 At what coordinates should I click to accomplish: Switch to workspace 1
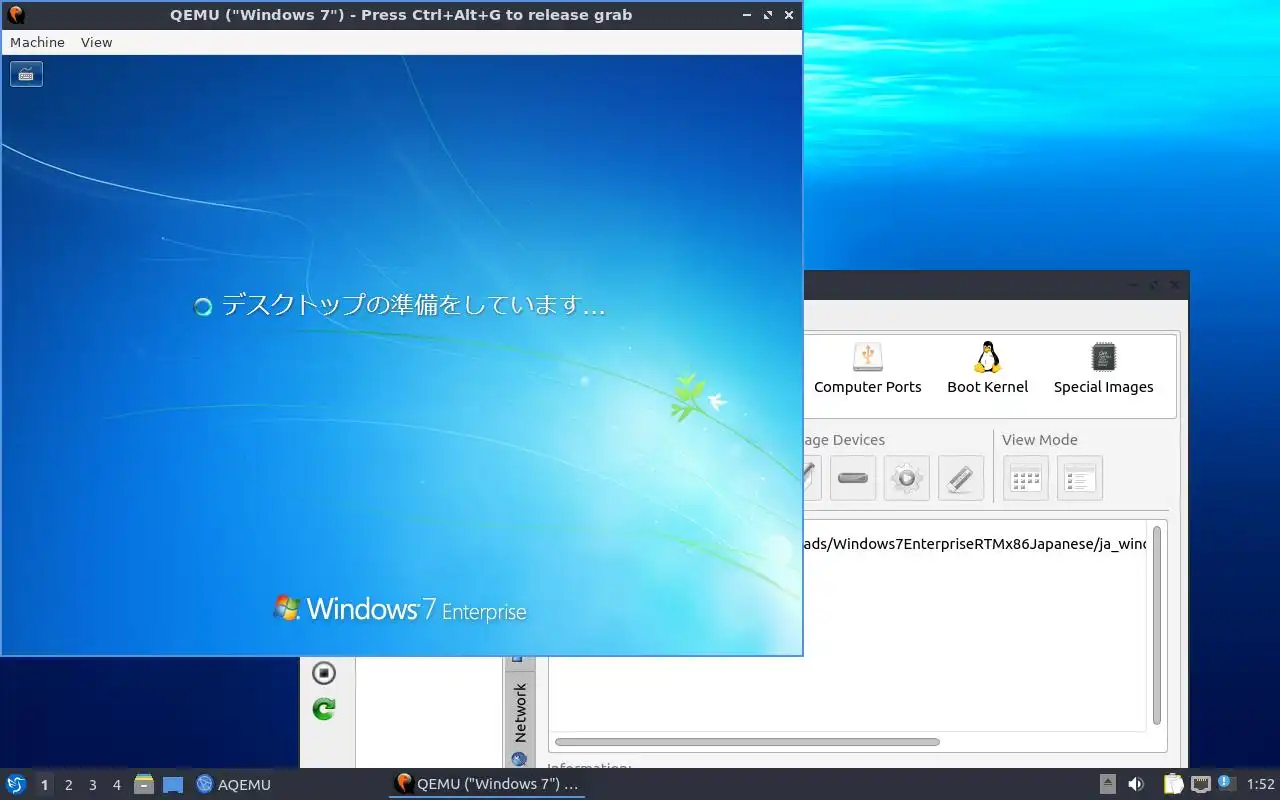pyautogui.click(x=44, y=785)
